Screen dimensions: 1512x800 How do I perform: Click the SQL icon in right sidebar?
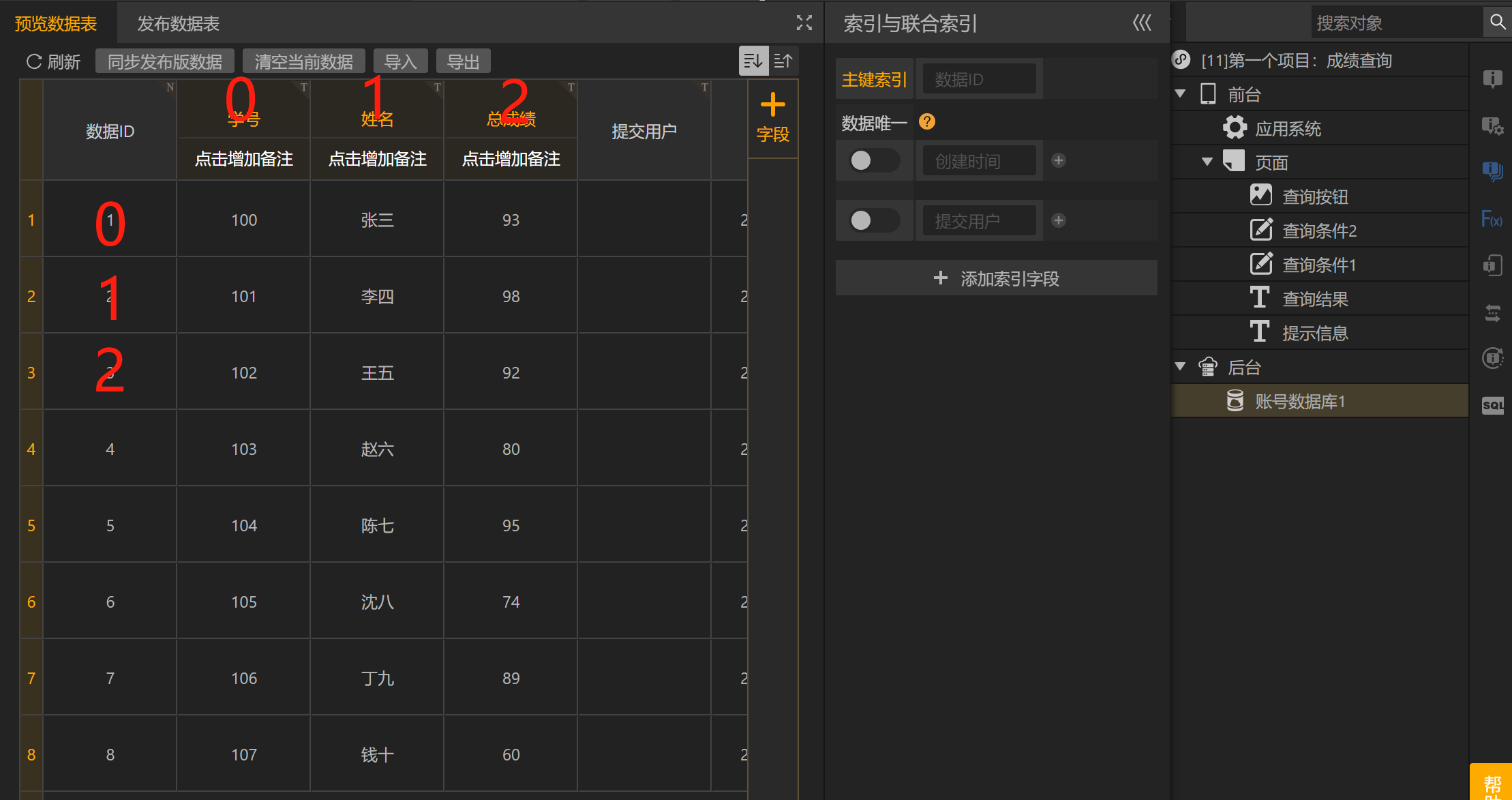point(1492,405)
